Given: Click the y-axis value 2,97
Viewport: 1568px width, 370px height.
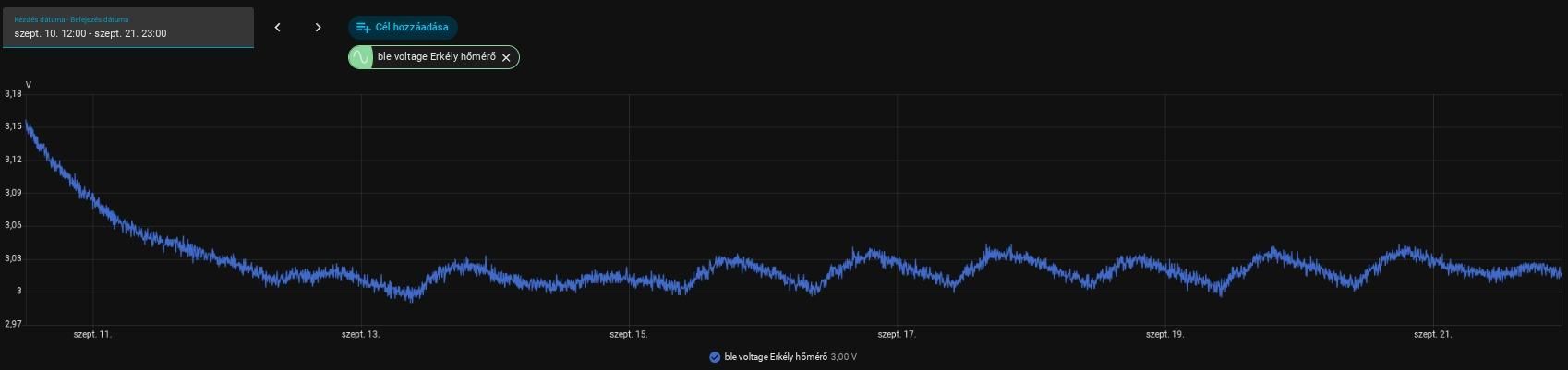Looking at the screenshot, I should click(x=13, y=324).
